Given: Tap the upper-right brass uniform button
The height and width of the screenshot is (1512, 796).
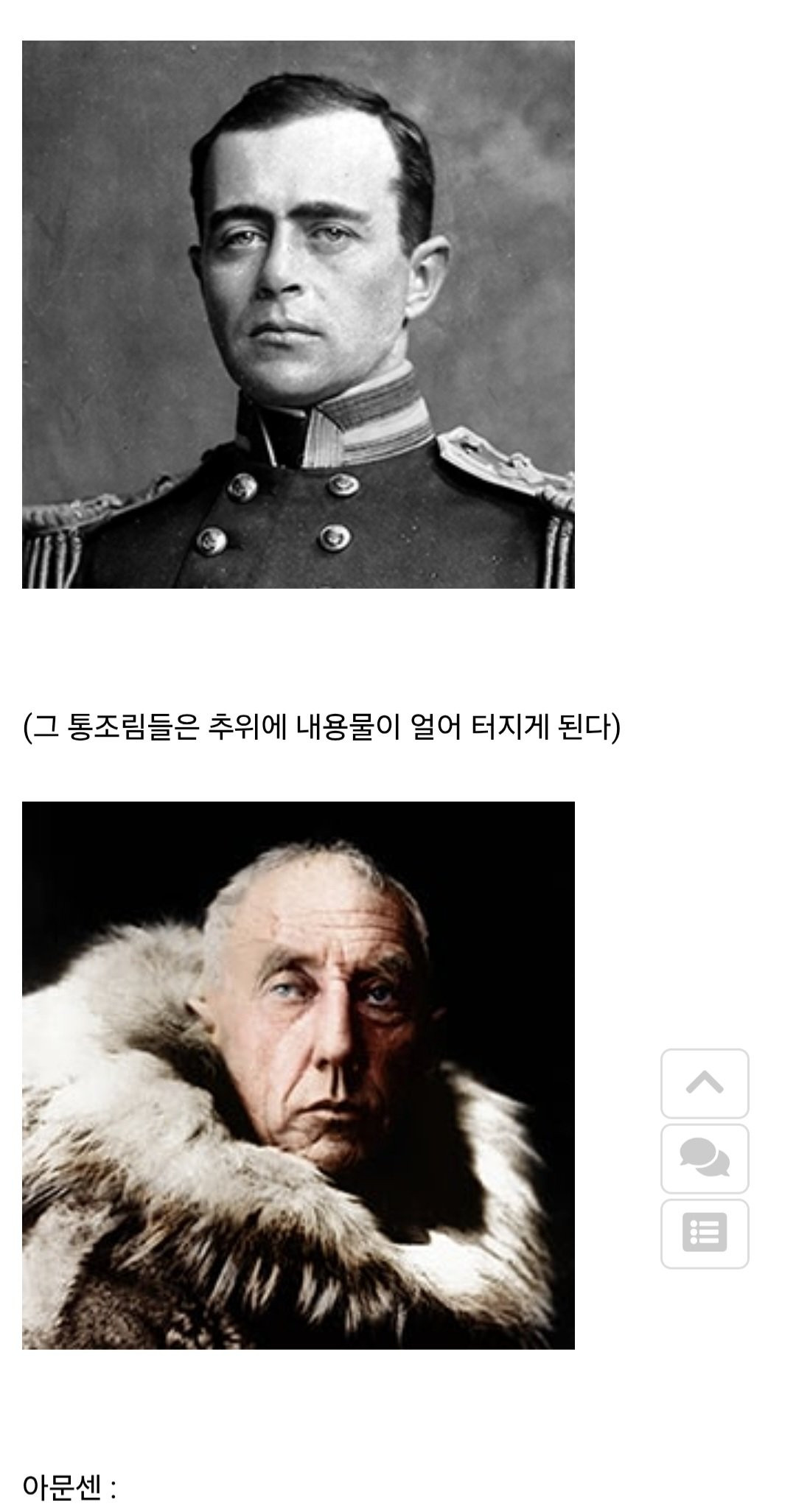Looking at the screenshot, I should tap(342, 484).
